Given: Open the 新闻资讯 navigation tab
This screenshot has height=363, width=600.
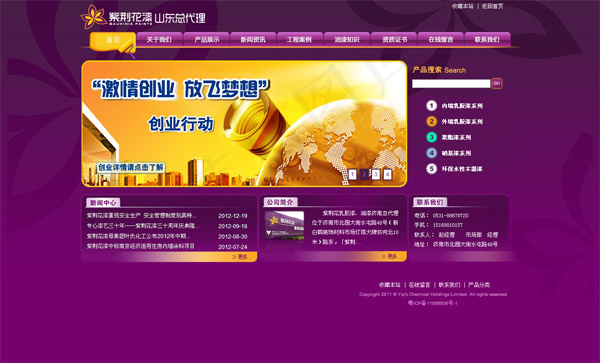Looking at the screenshot, I should 253,39.
